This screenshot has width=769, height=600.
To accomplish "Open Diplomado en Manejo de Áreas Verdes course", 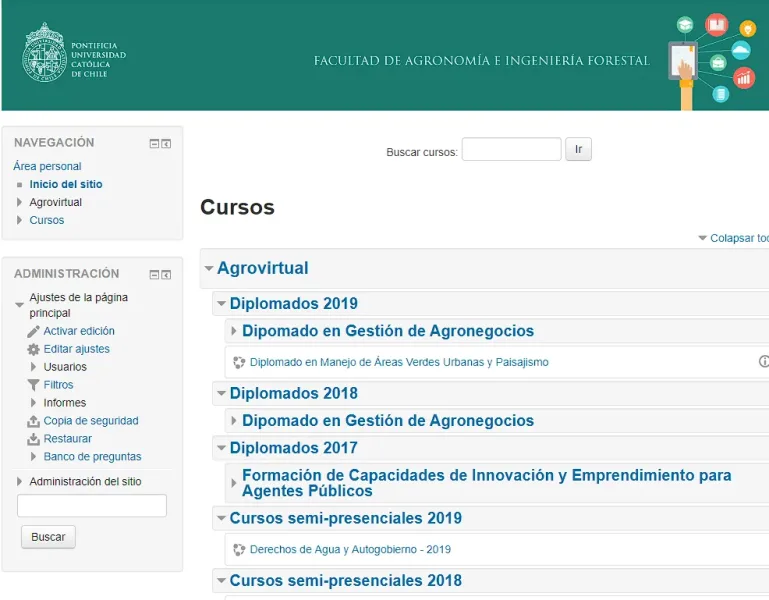I will coord(399,363).
